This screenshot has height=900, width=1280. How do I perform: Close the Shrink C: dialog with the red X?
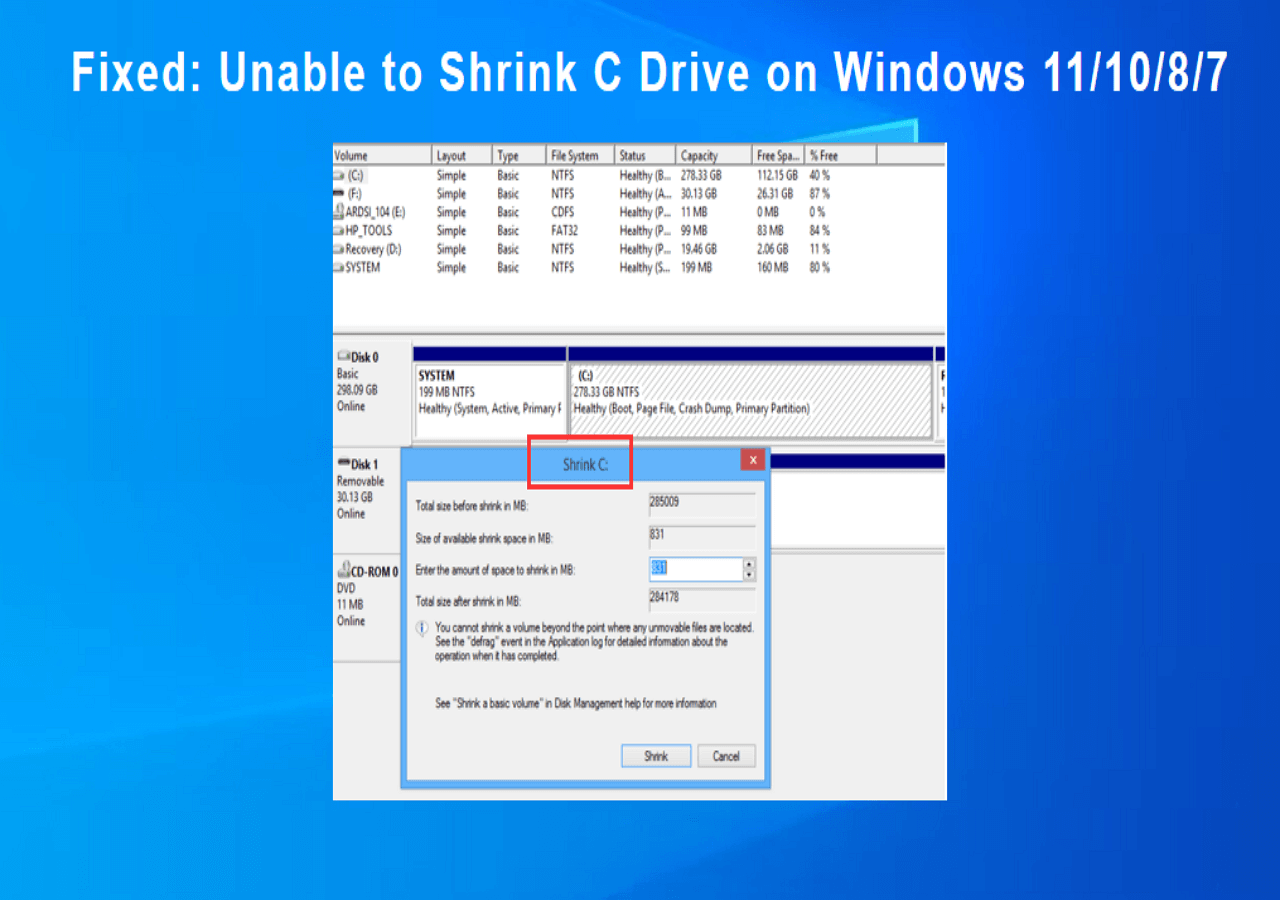(x=752, y=459)
